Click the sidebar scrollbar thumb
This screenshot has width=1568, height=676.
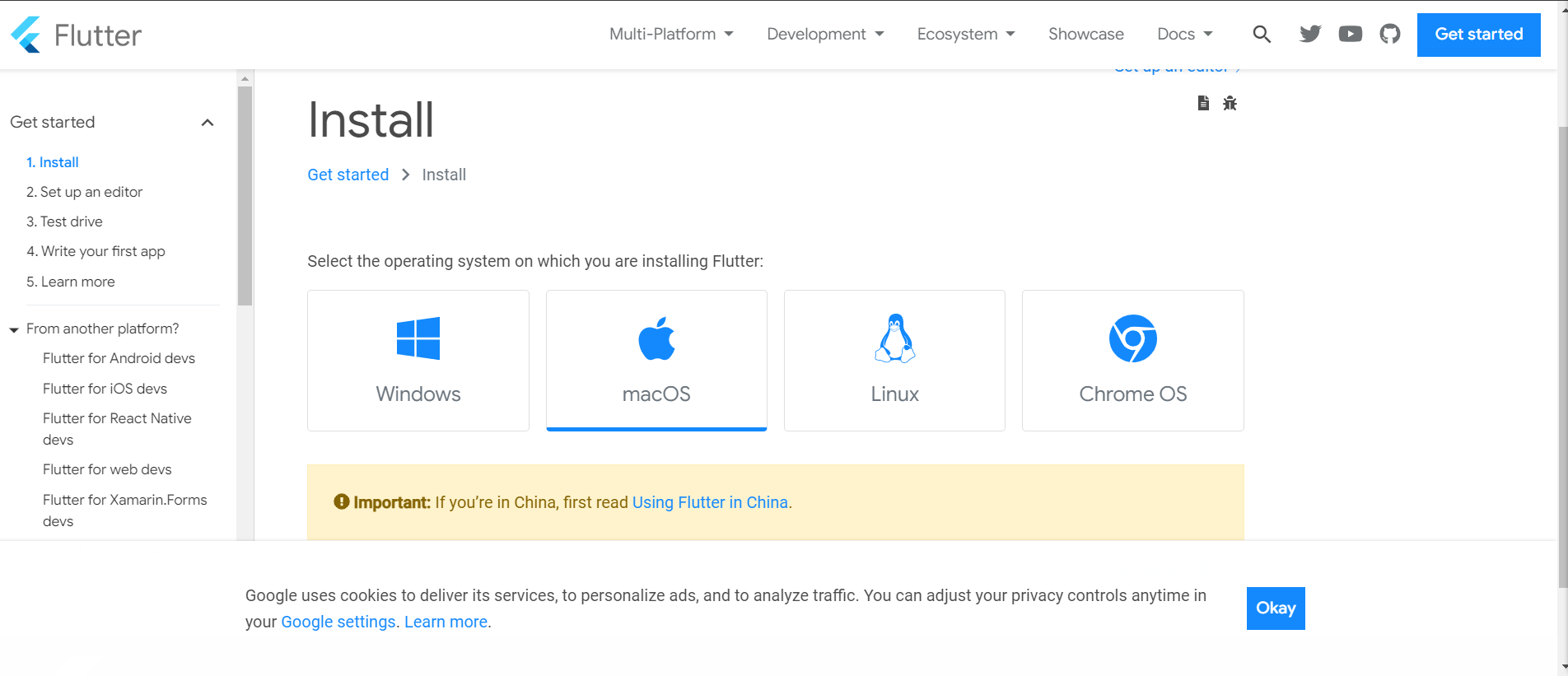tap(245, 196)
